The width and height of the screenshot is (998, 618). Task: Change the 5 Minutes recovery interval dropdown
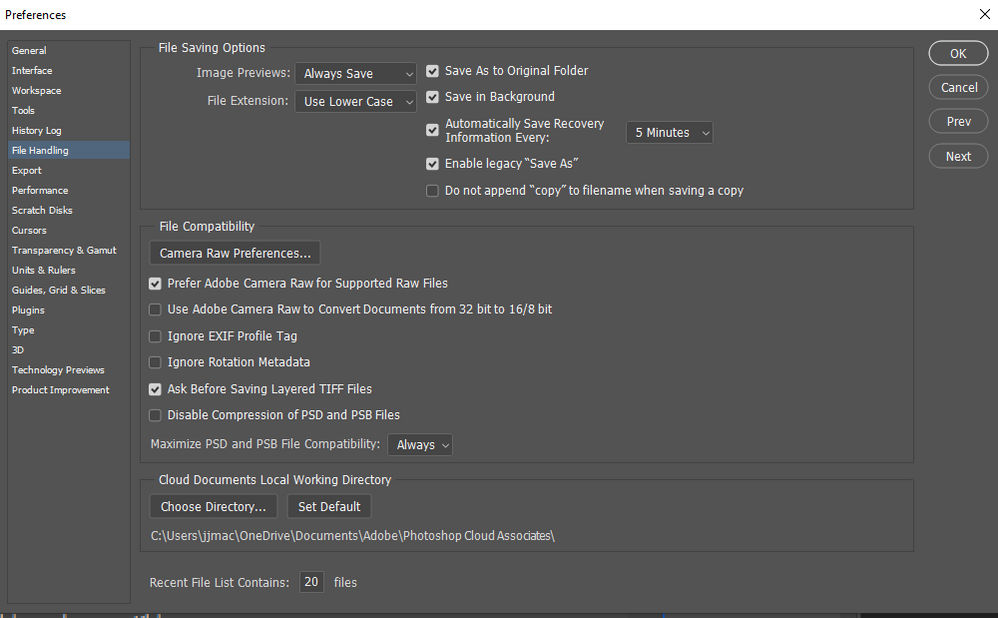pos(669,131)
